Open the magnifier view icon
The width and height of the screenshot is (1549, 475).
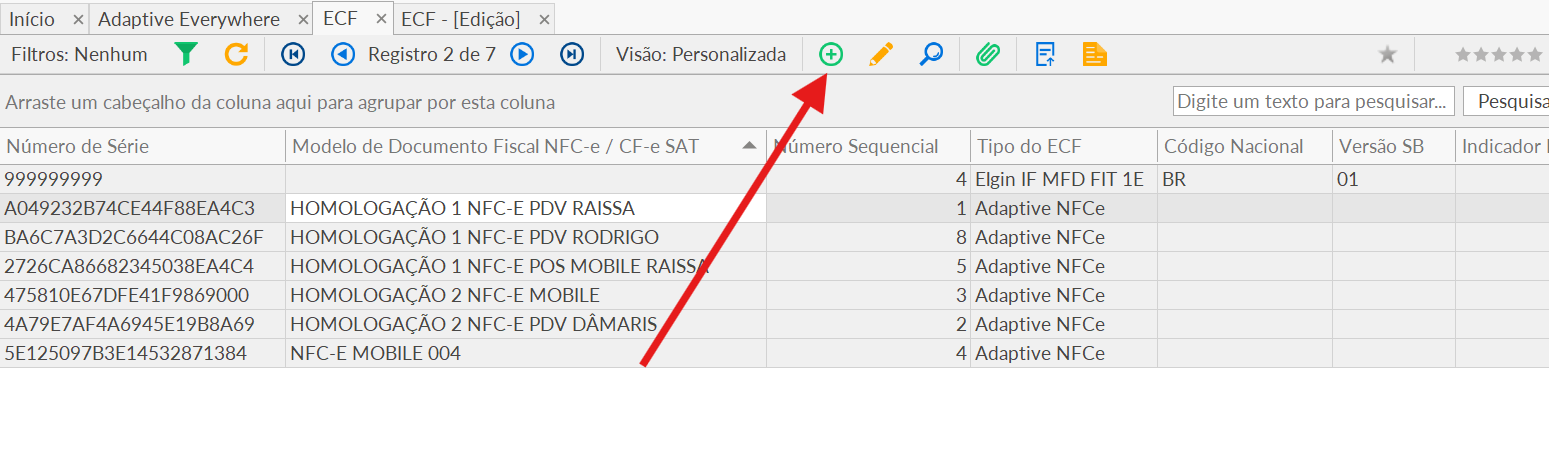(x=931, y=54)
